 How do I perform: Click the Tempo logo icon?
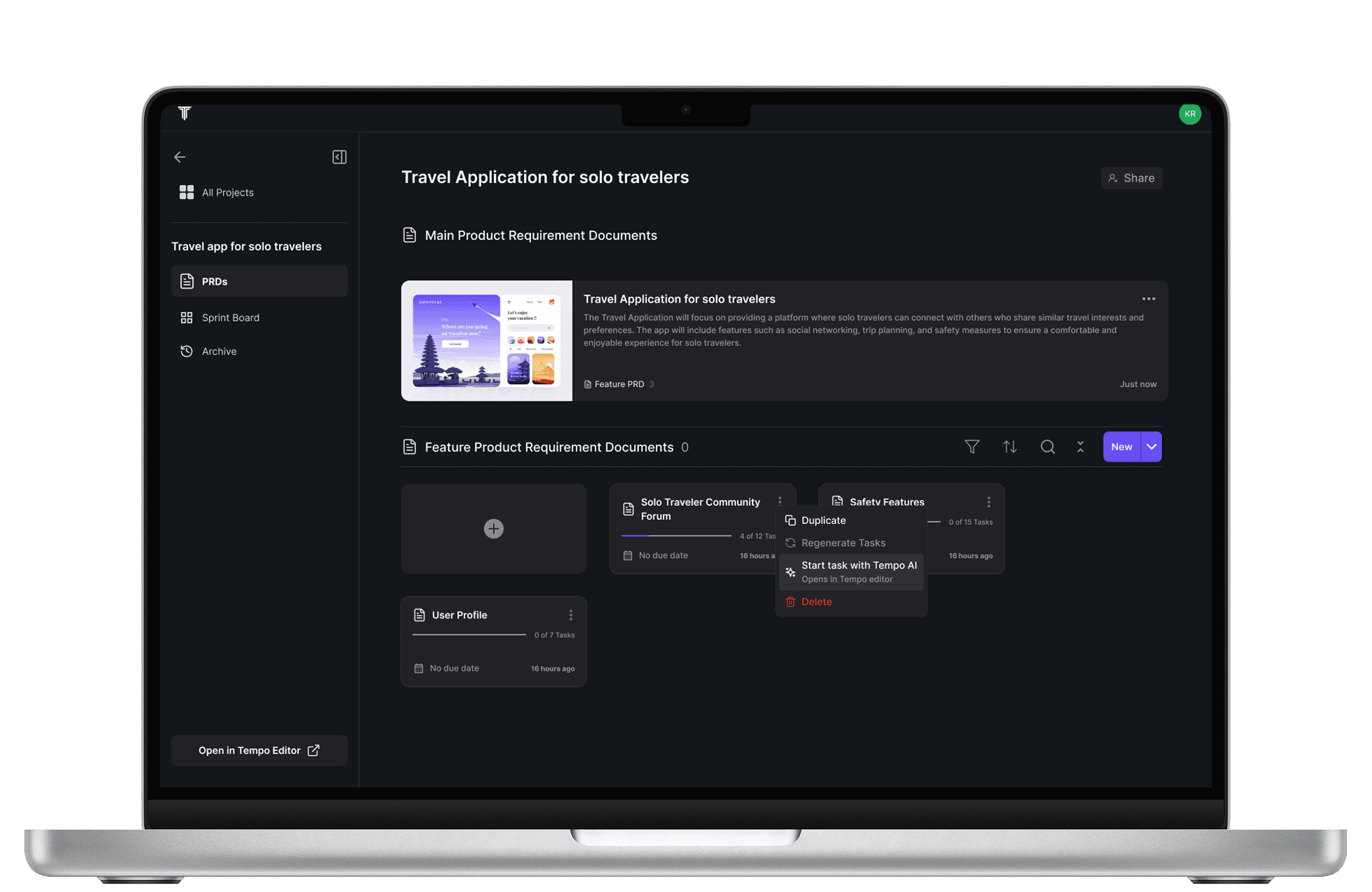(184, 113)
